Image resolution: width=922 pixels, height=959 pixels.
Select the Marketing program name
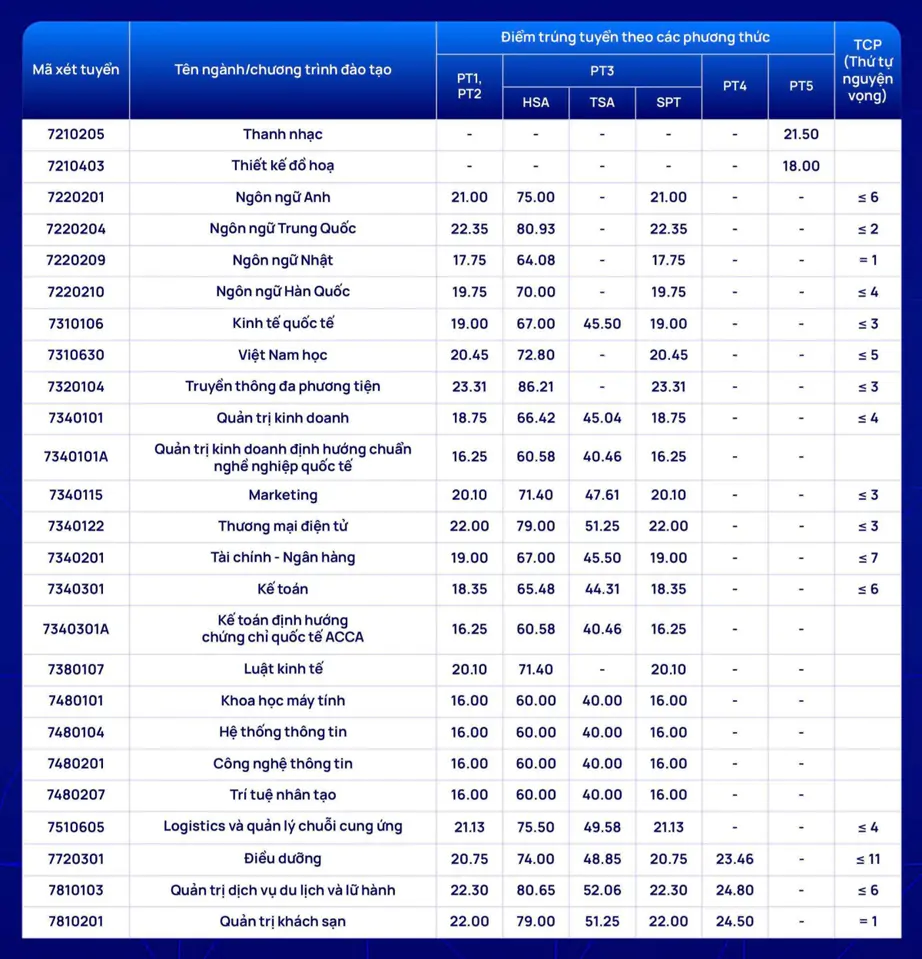(282, 495)
